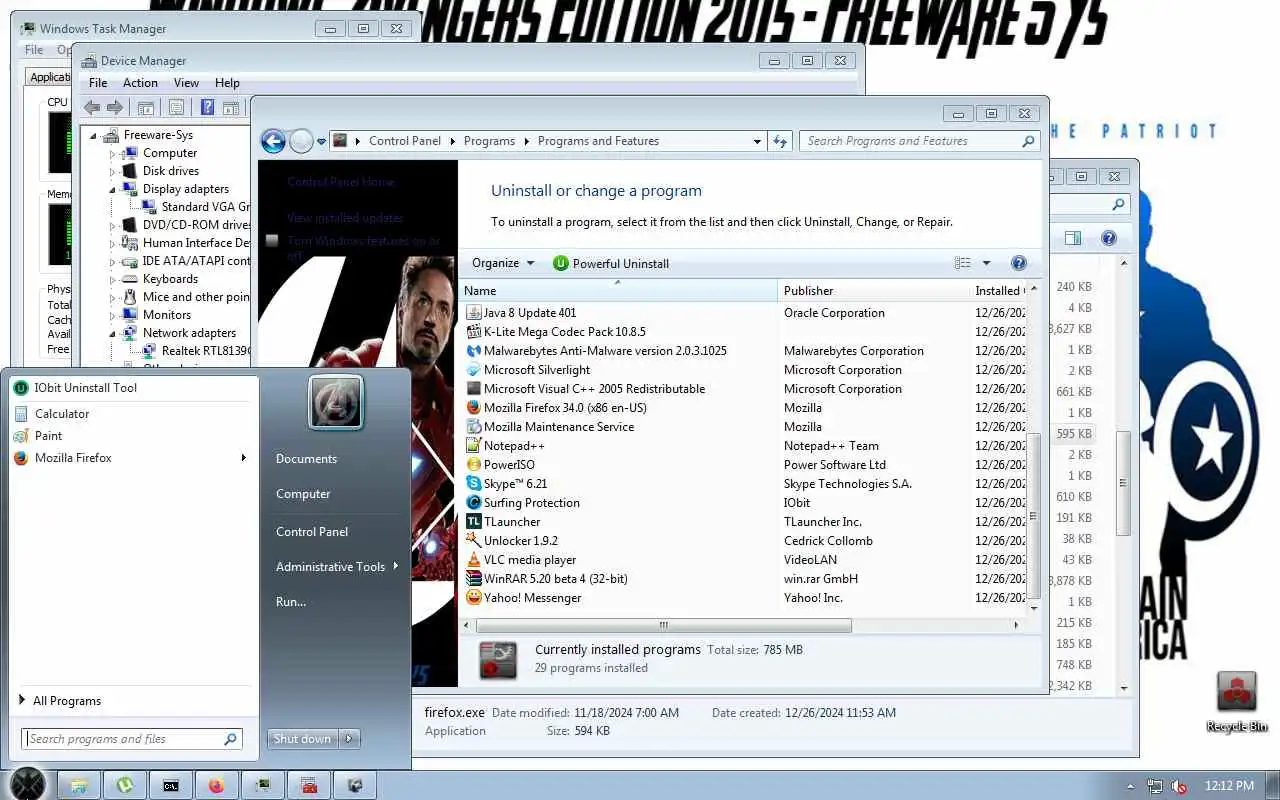Click the Help icon in Device Manager toolbar
Image resolution: width=1280 pixels, height=800 pixels.
coord(207,108)
